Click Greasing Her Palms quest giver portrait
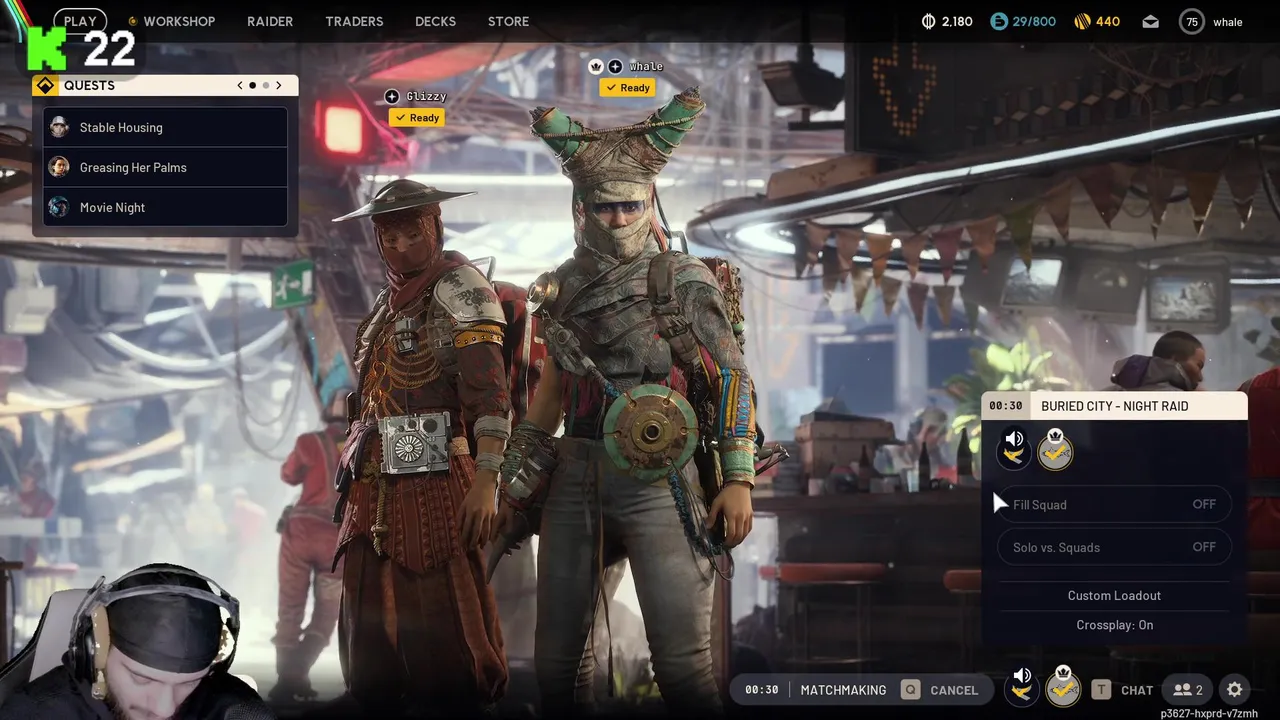The width and height of the screenshot is (1280, 720). click(59, 167)
